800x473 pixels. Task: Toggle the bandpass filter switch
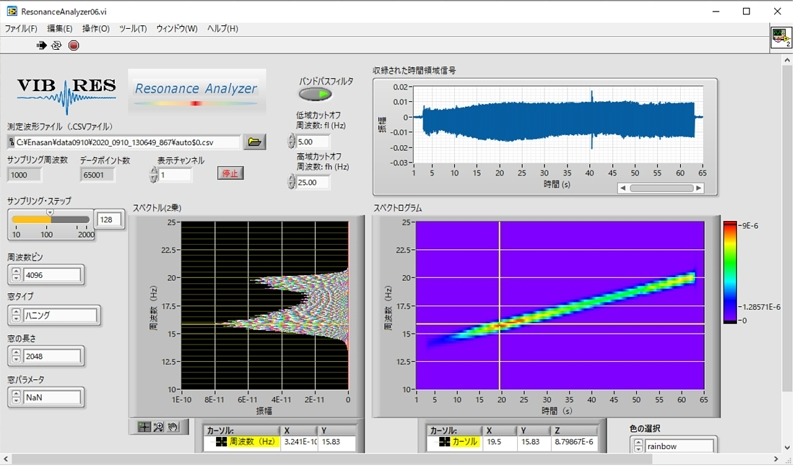(315, 94)
